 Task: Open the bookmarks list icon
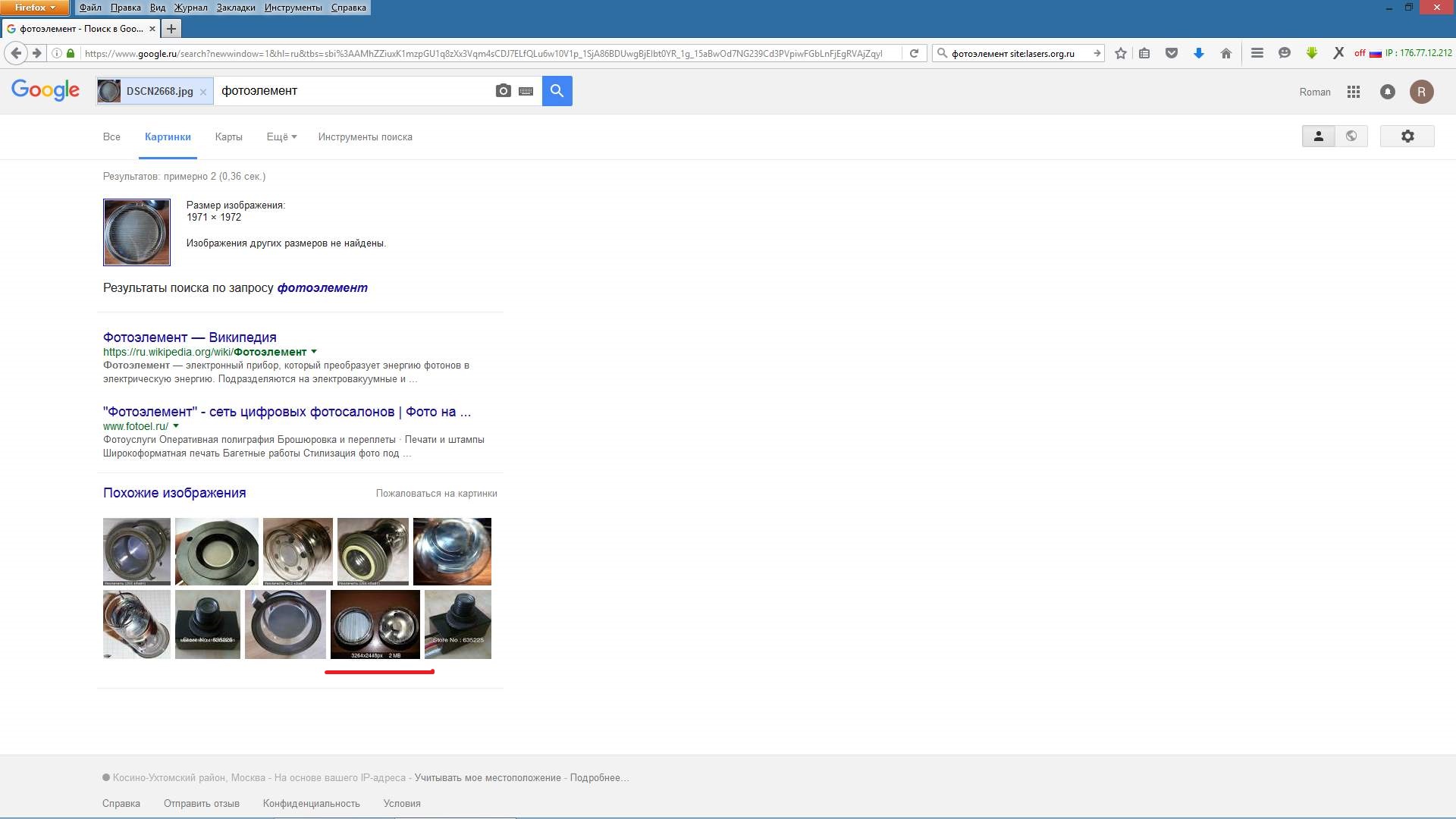1144,53
